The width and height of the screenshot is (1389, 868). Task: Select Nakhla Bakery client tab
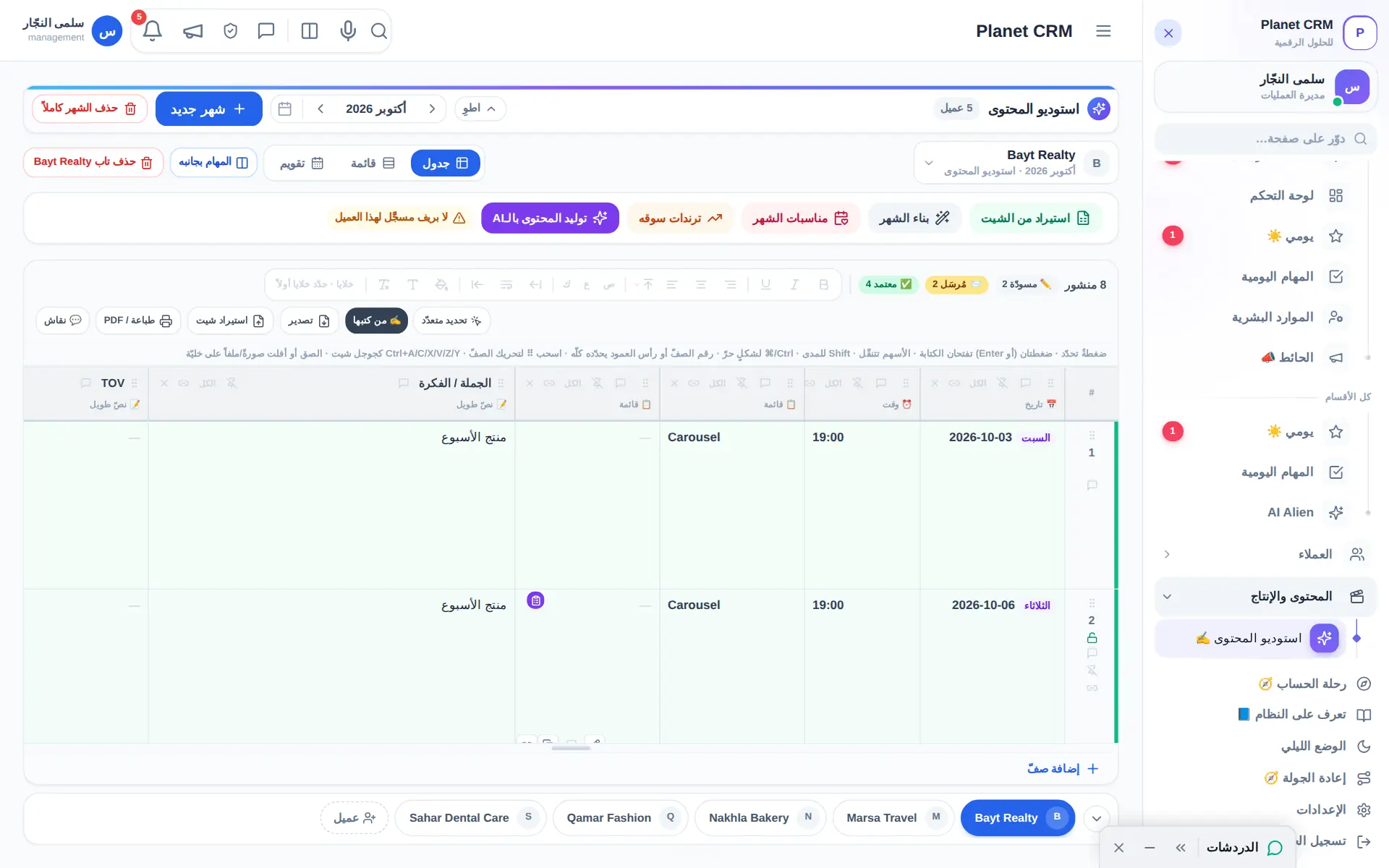coord(760,818)
